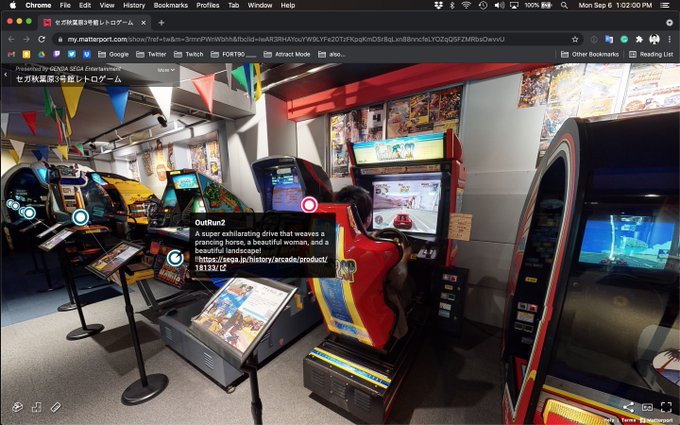The image size is (680, 425).
Task: Open the Window menu
Action: click(259, 5)
